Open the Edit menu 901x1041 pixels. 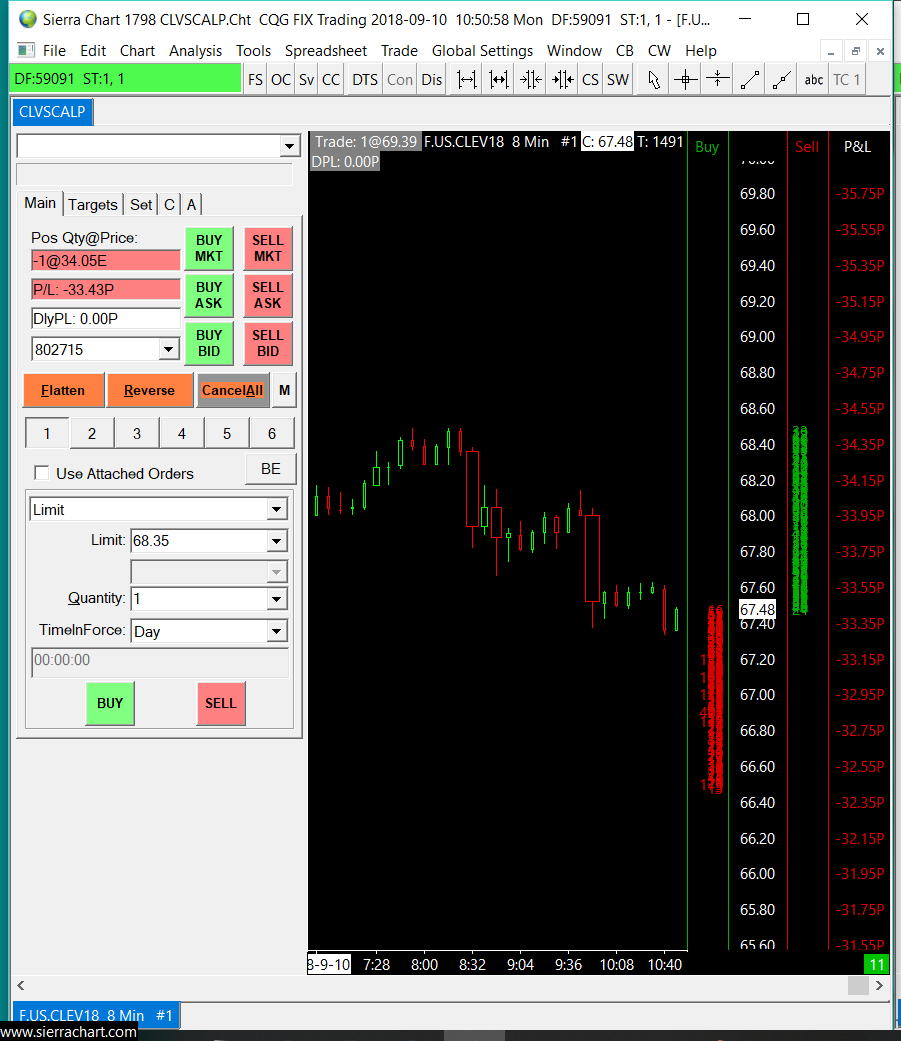93,51
